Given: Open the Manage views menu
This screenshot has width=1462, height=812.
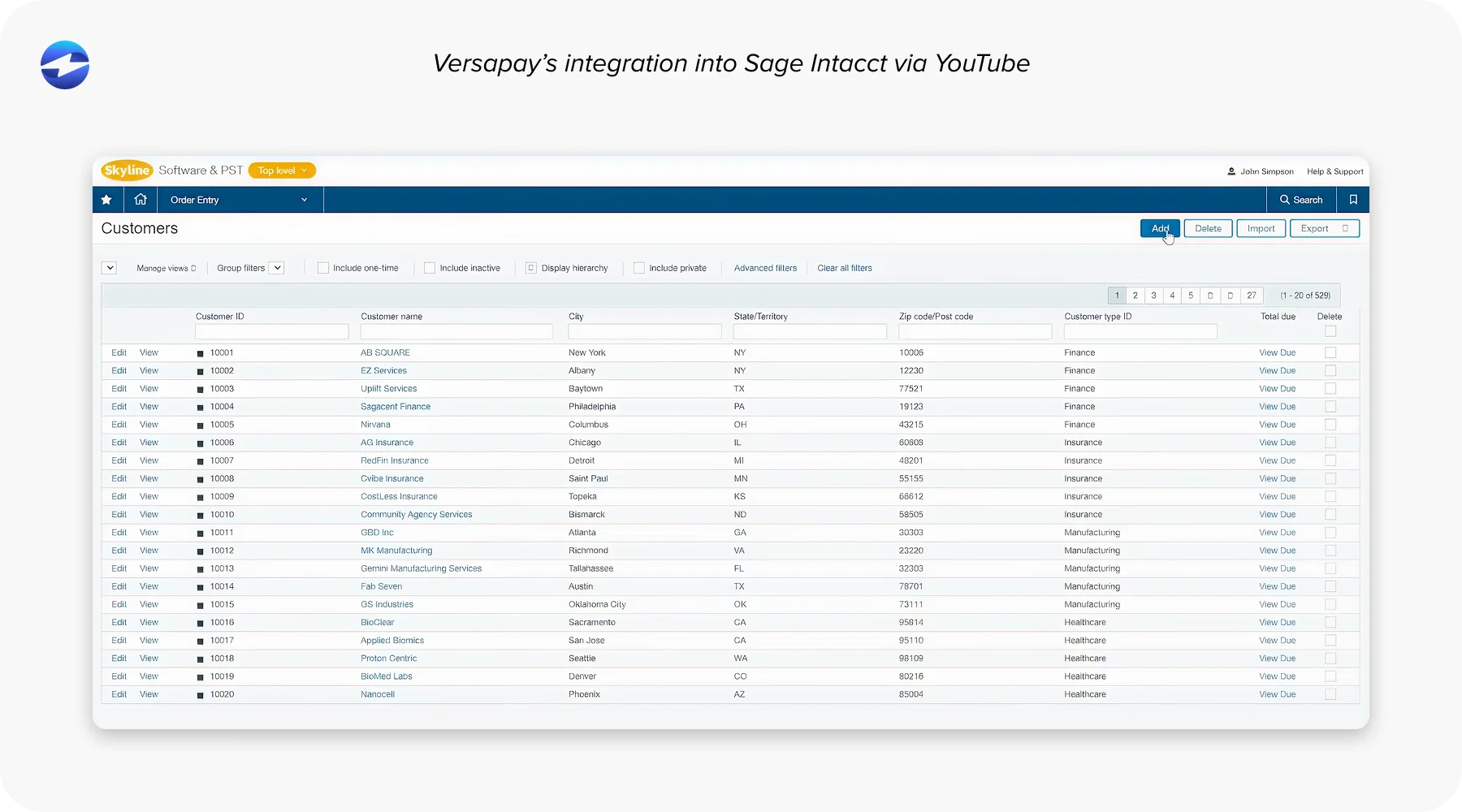Looking at the screenshot, I should click(x=167, y=268).
